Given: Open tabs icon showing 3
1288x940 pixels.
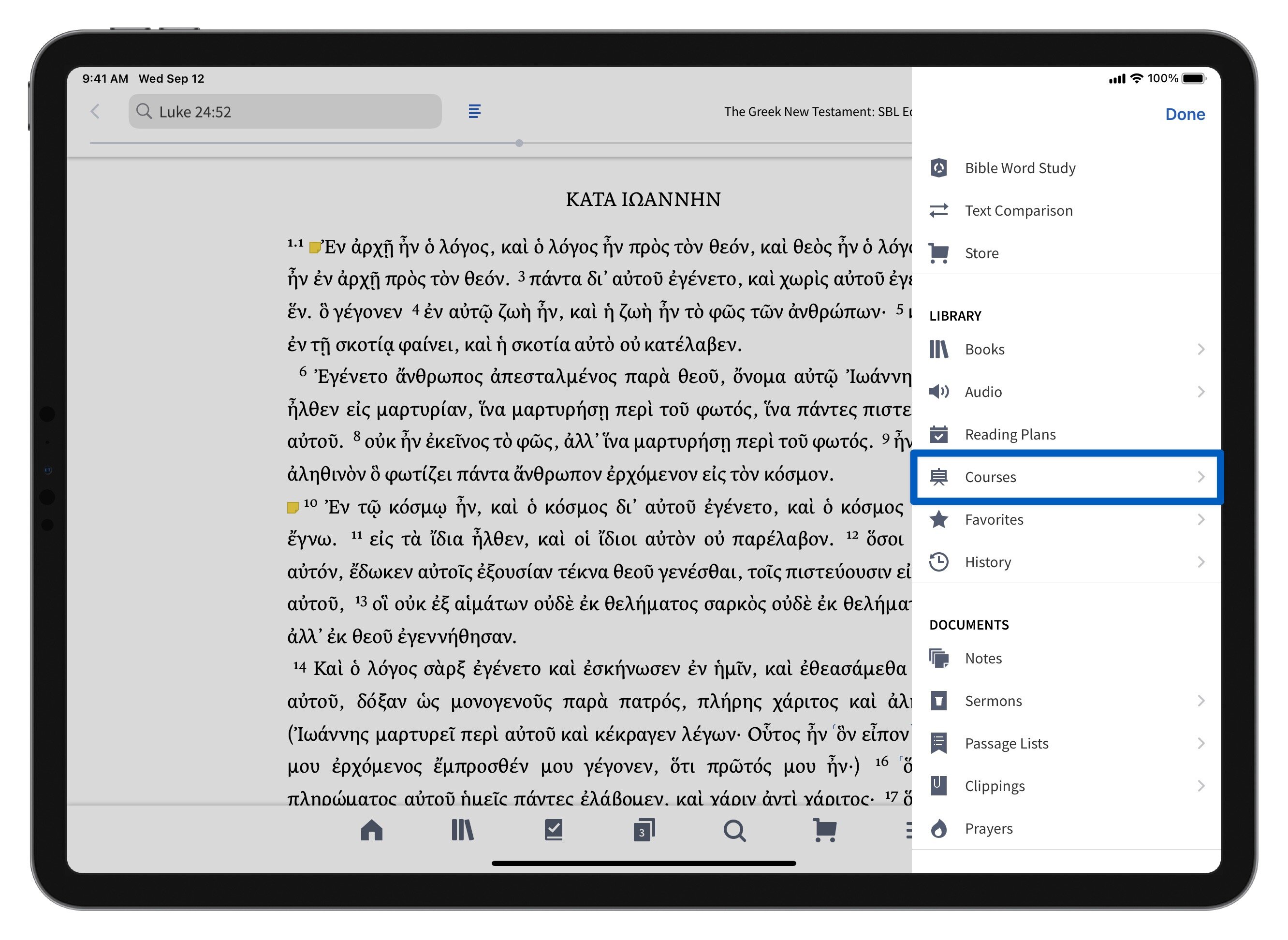Looking at the screenshot, I should click(x=644, y=830).
